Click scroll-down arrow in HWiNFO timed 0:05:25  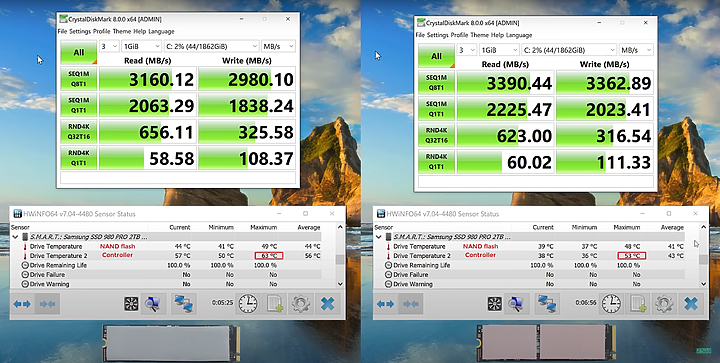340,284
